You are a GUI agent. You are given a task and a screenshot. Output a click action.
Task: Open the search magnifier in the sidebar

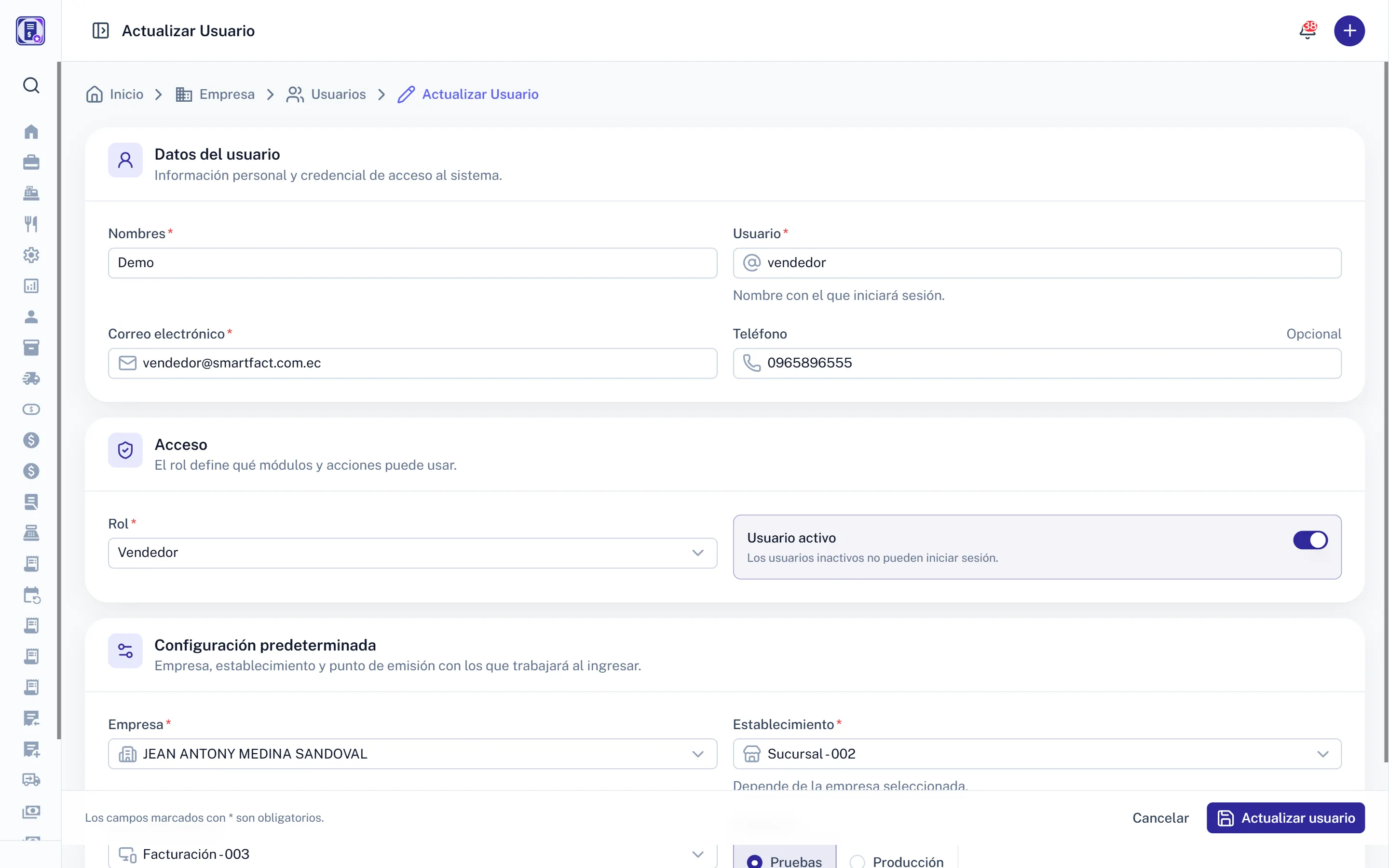[x=31, y=85]
